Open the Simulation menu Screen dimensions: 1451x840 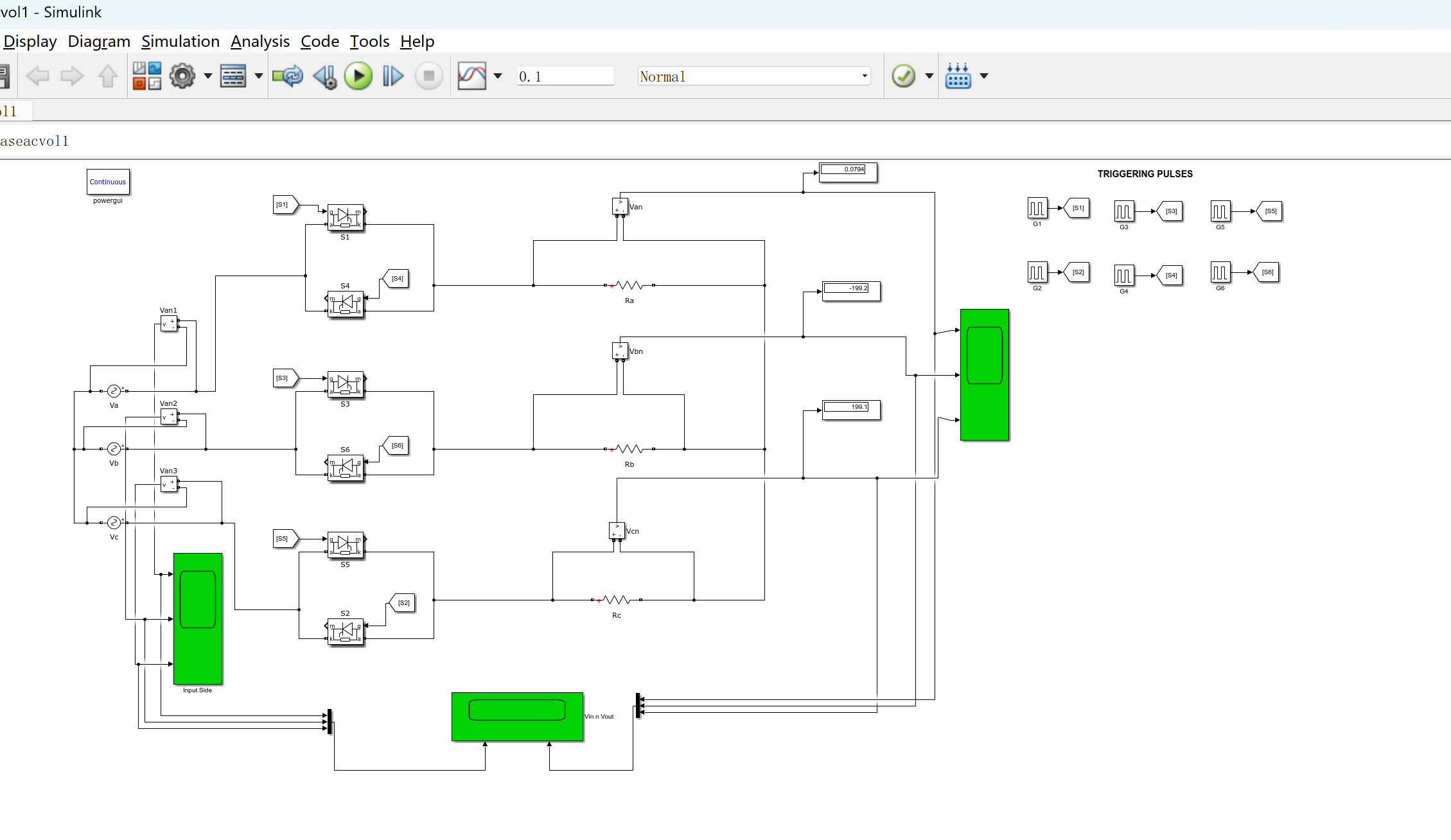point(180,42)
